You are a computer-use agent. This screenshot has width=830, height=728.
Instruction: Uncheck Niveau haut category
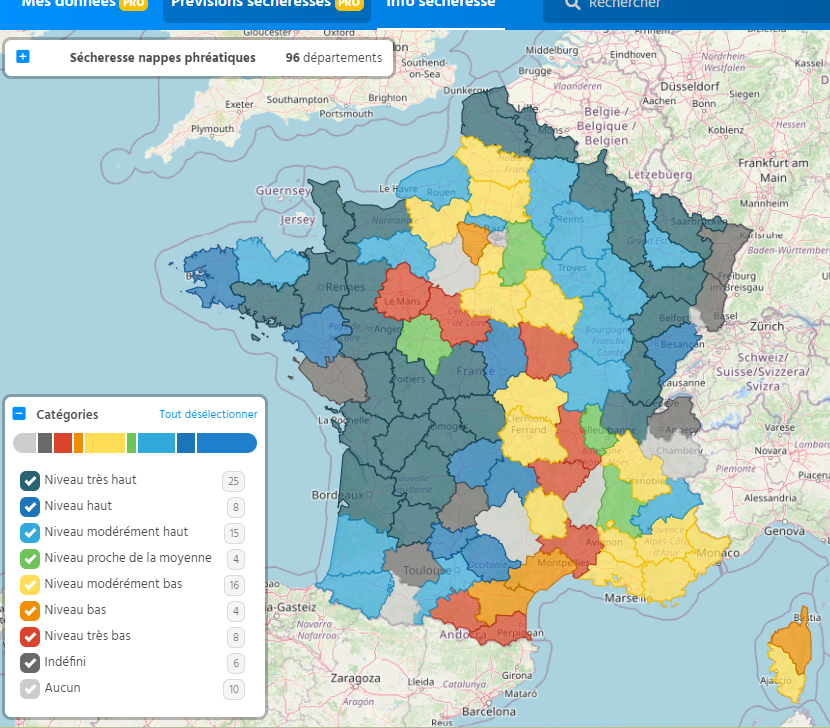tap(30, 507)
